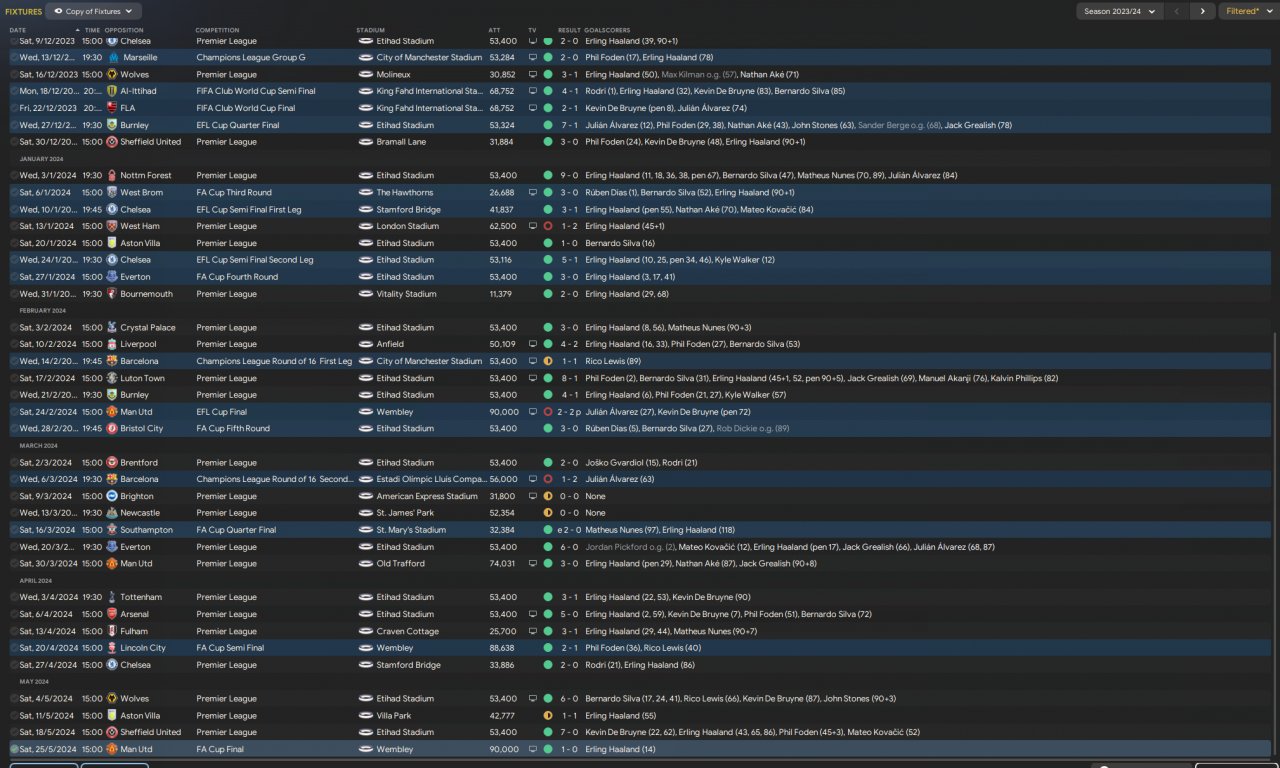
Task: Click the Tottenham club badge
Action: coord(112,597)
